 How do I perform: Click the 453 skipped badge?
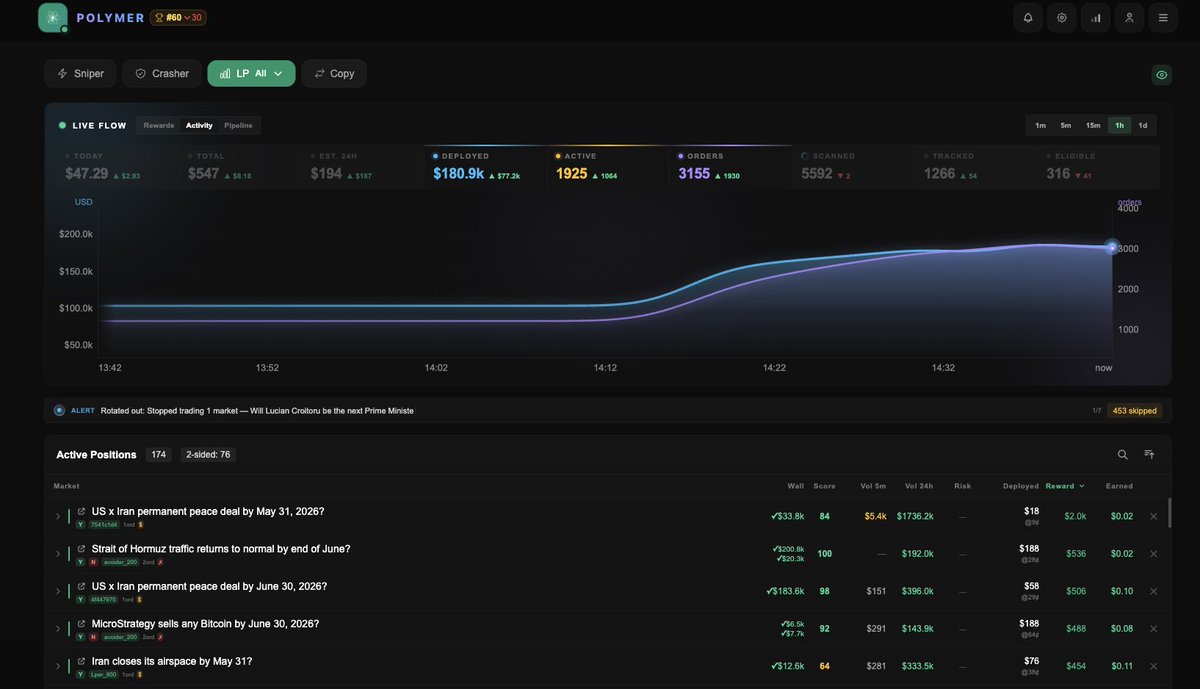(x=1135, y=411)
